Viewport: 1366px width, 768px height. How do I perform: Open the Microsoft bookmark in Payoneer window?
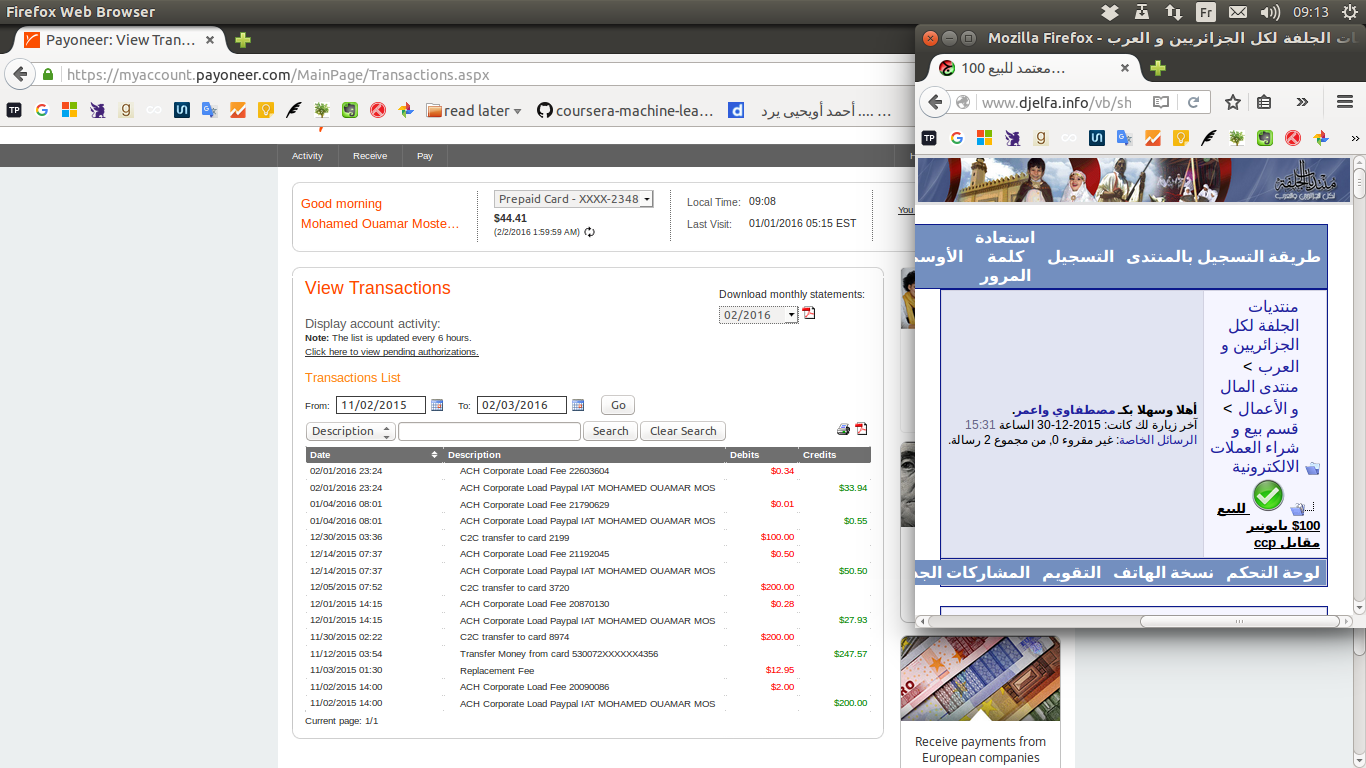pos(69,111)
